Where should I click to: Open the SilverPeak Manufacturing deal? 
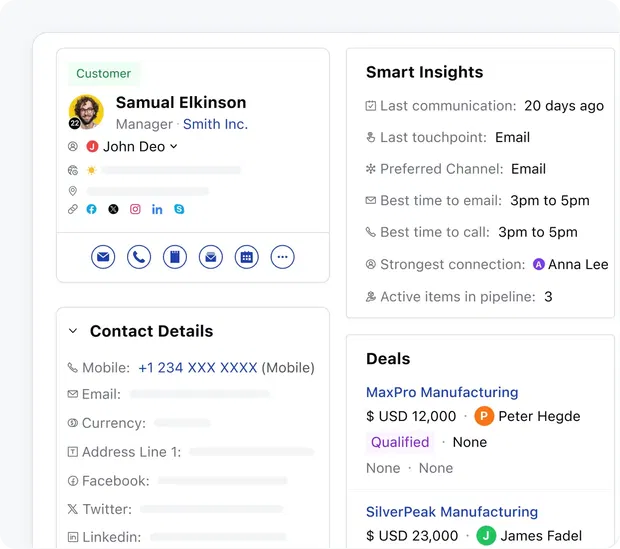tap(452, 512)
